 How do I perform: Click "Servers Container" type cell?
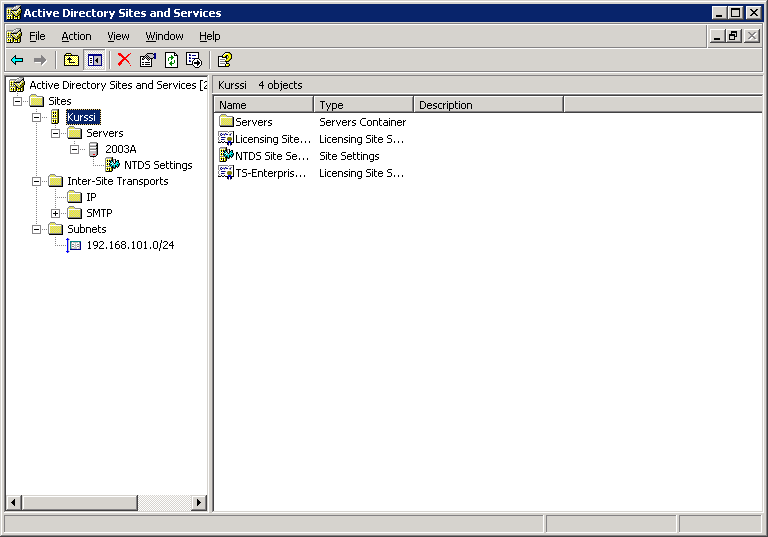[362, 122]
